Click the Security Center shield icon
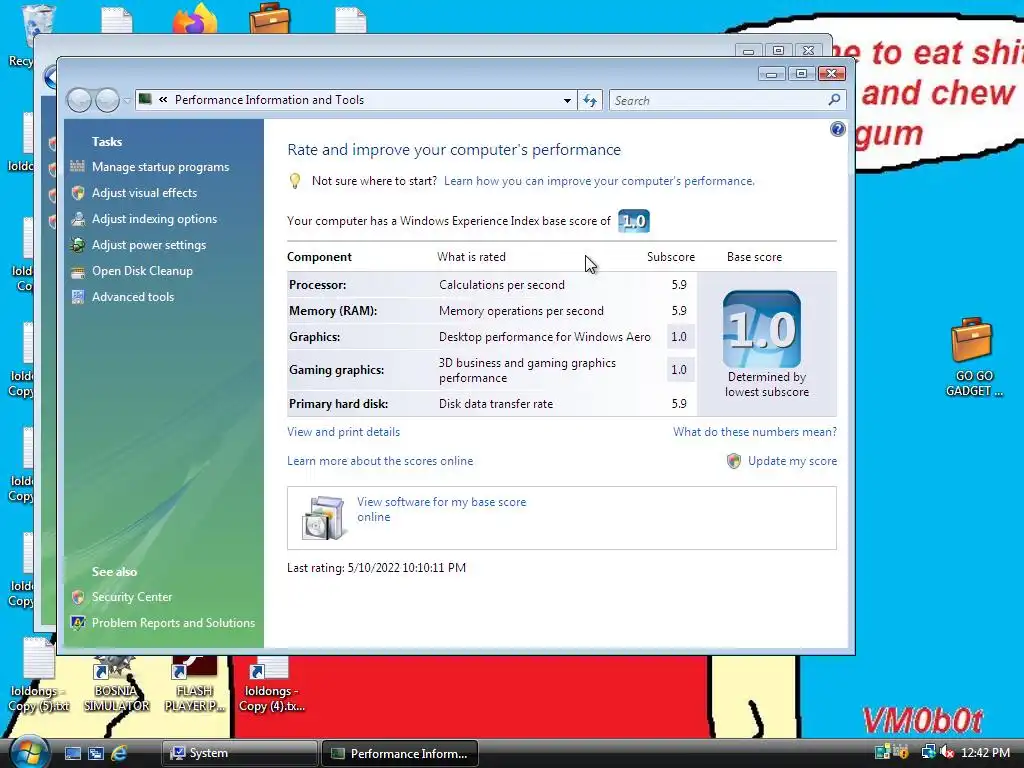Image resolution: width=1024 pixels, height=768 pixels. (78, 597)
